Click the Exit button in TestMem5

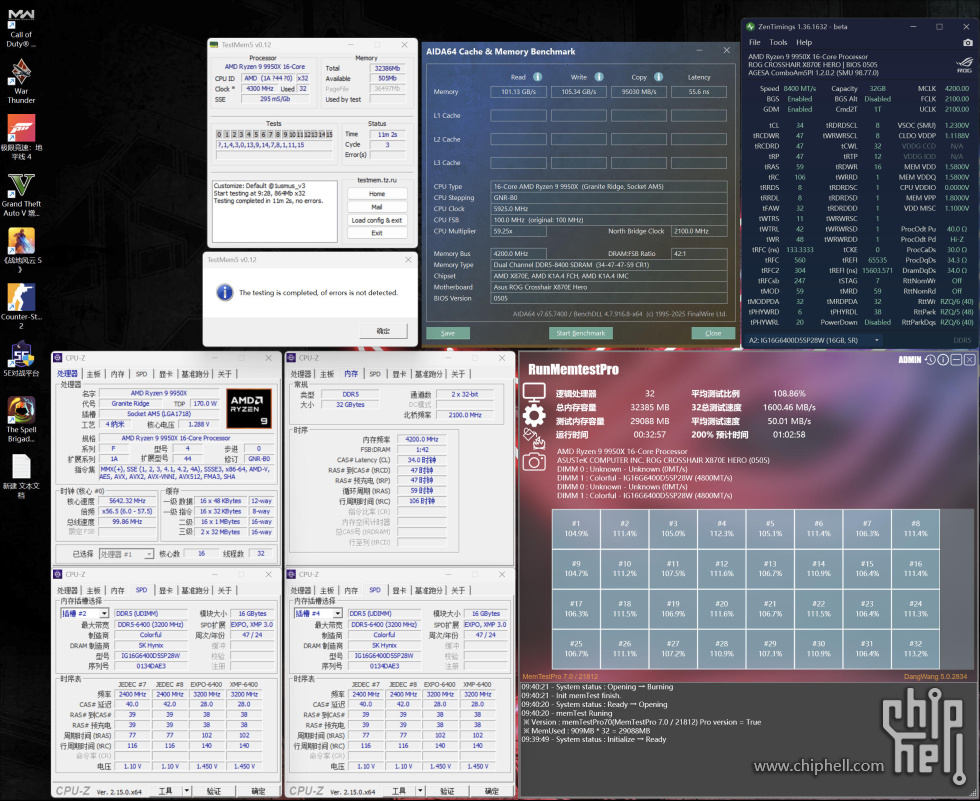coord(377,233)
